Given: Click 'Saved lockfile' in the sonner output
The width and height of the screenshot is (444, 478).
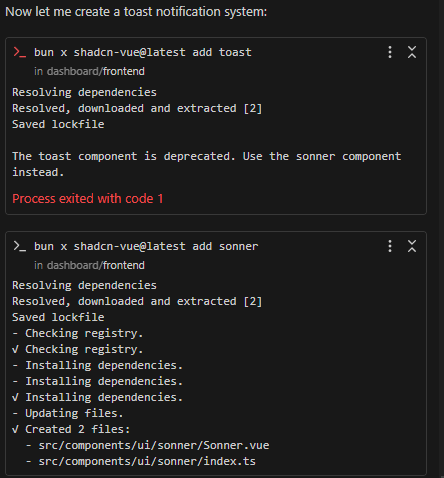Looking at the screenshot, I should 58,317.
